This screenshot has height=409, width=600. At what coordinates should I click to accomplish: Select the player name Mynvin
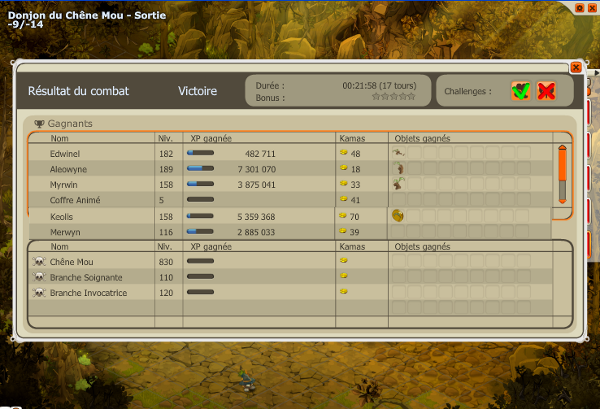(x=64, y=185)
